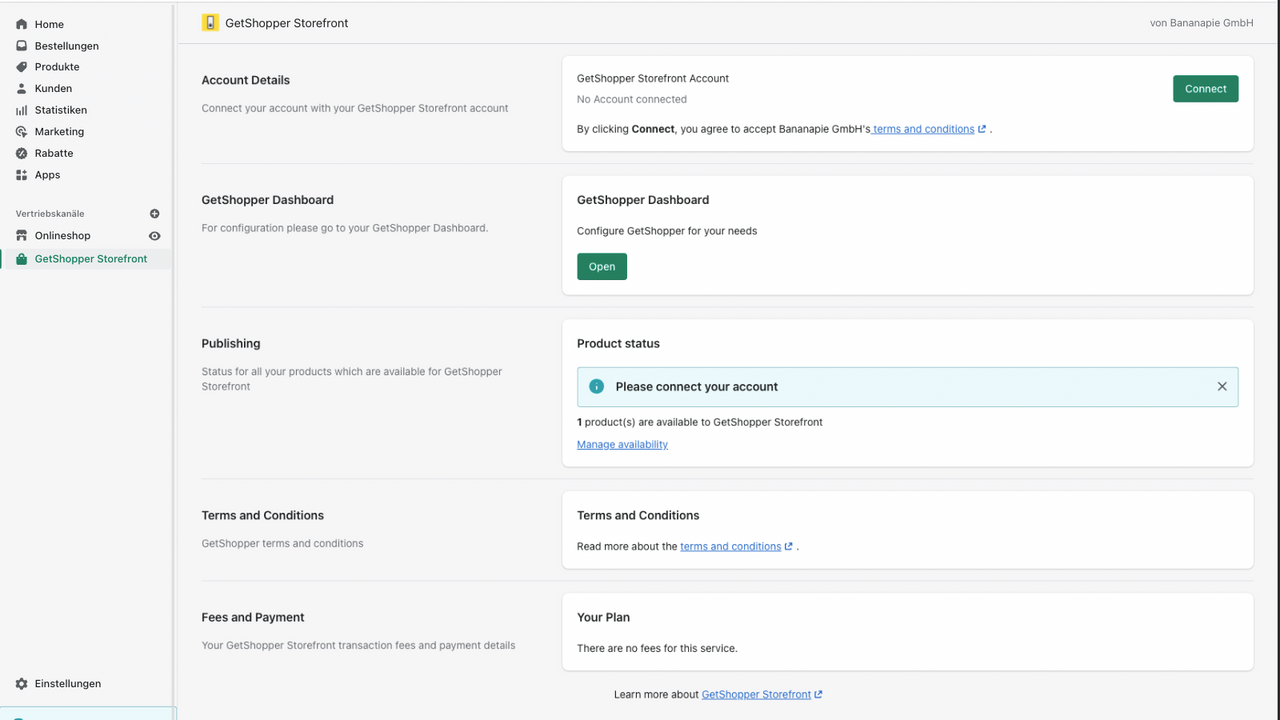Image resolution: width=1280 pixels, height=720 pixels.
Task: Toggle Onlineshop visibility with the eye icon
Action: click(155, 236)
